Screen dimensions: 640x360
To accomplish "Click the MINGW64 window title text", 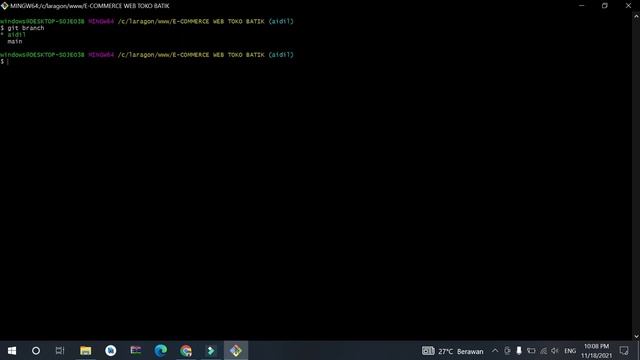I will (x=90, y=6).
